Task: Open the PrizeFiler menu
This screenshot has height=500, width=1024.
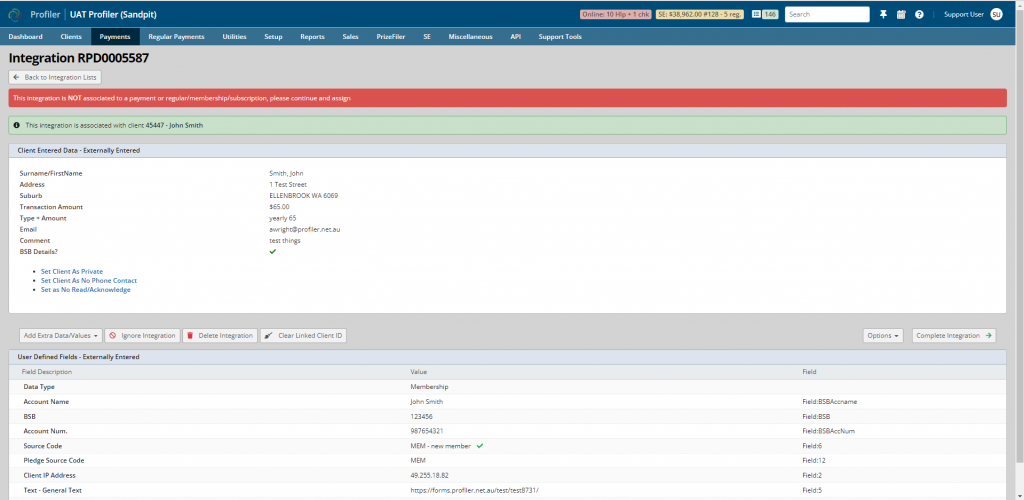Action: pyautogui.click(x=391, y=37)
